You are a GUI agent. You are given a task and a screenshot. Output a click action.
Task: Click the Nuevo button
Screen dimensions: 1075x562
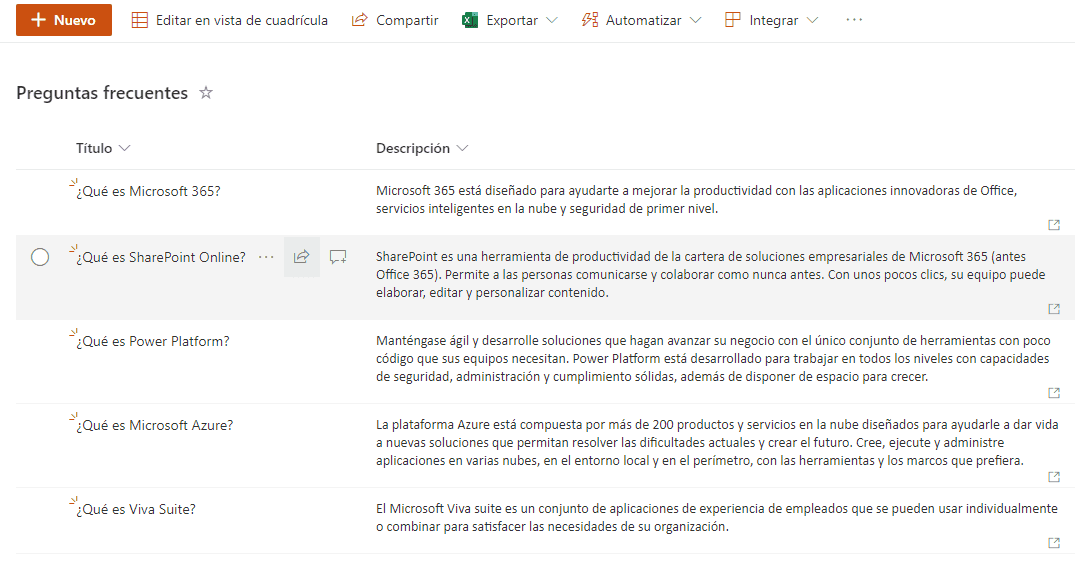(64, 20)
